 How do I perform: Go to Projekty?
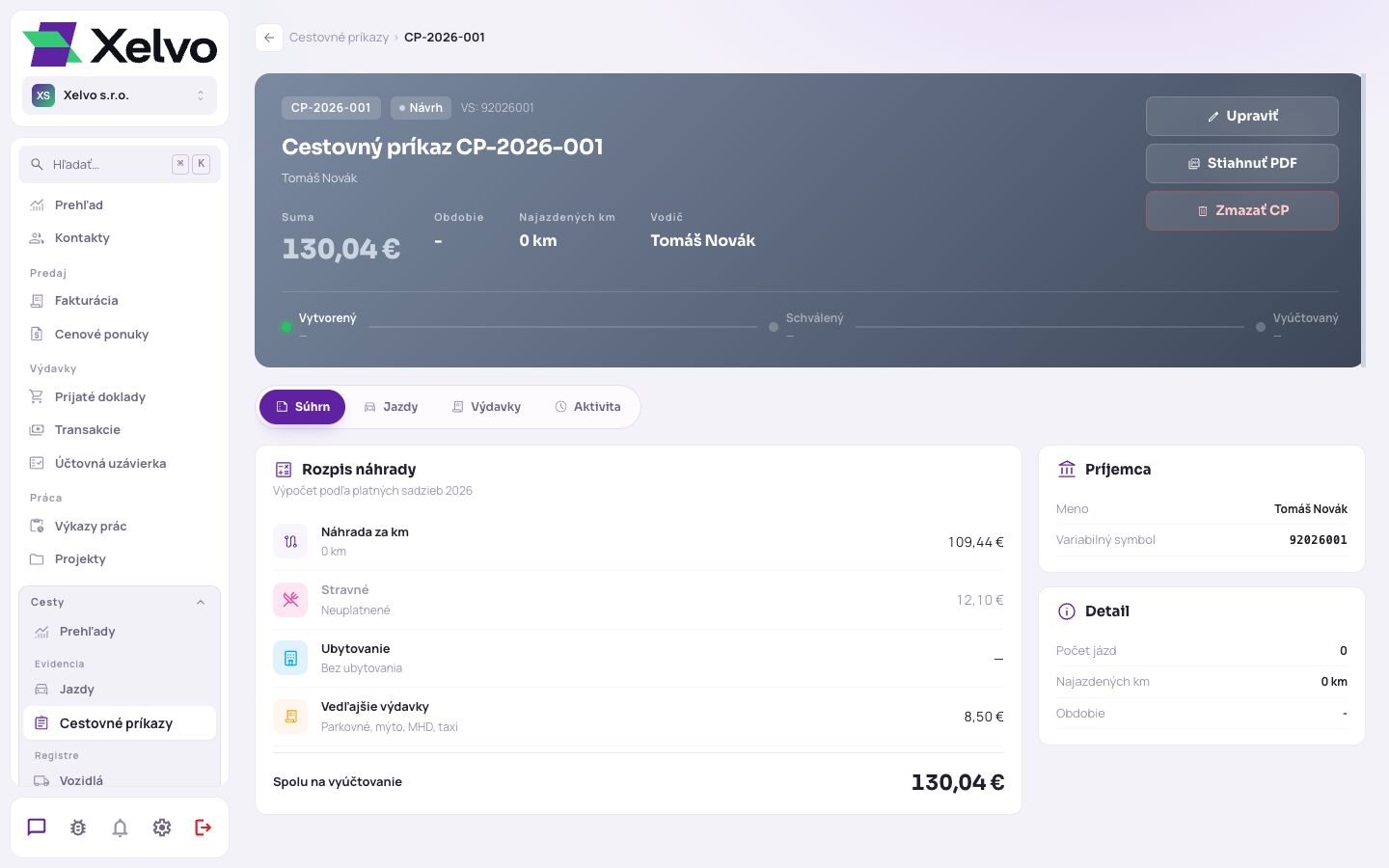(x=120, y=559)
